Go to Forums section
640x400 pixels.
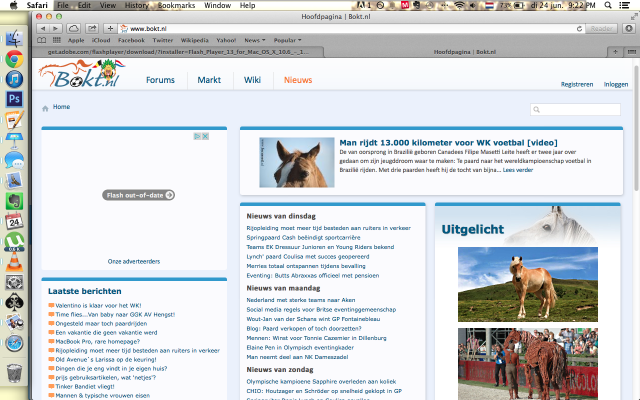click(160, 80)
